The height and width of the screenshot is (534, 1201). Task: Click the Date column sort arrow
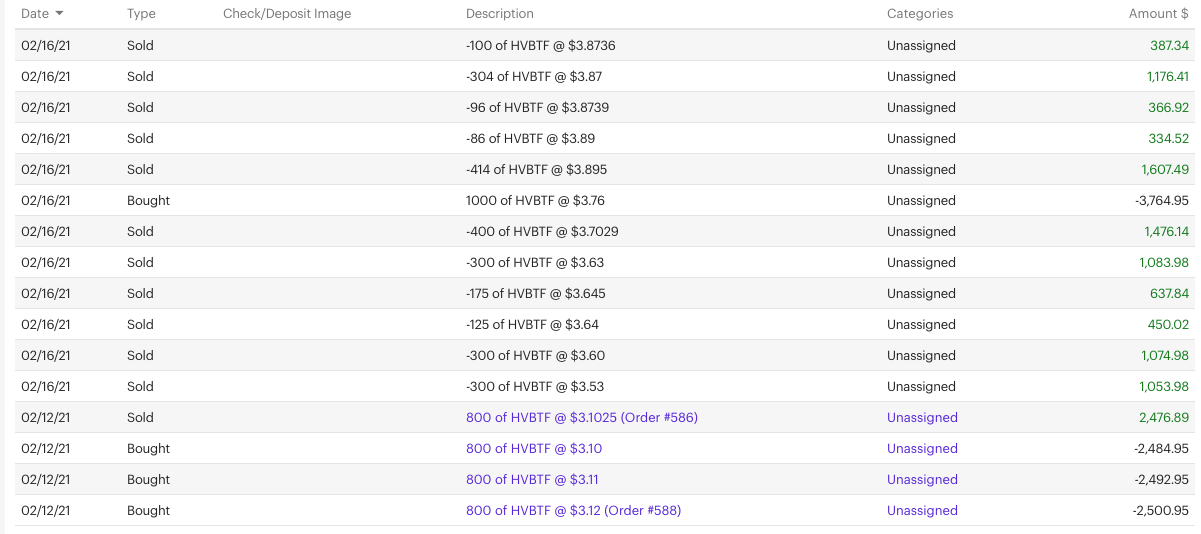59,14
